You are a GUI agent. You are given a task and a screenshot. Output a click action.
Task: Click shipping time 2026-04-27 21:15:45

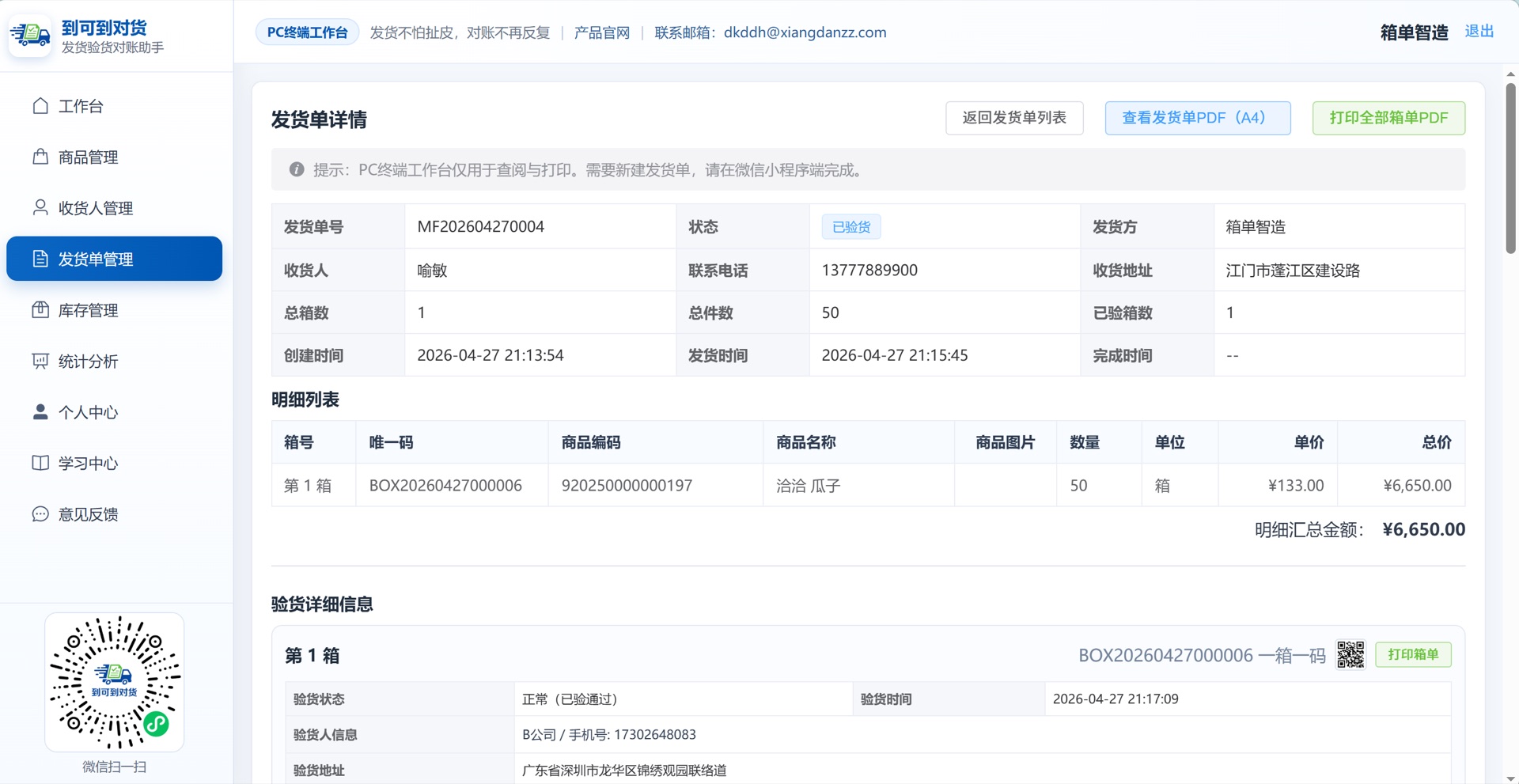pos(895,354)
